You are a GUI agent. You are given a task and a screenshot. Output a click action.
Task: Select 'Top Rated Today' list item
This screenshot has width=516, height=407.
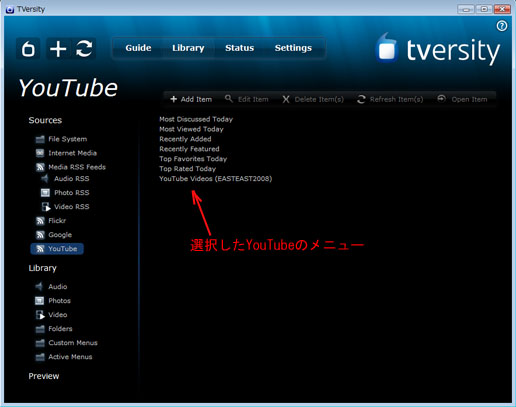point(187,169)
